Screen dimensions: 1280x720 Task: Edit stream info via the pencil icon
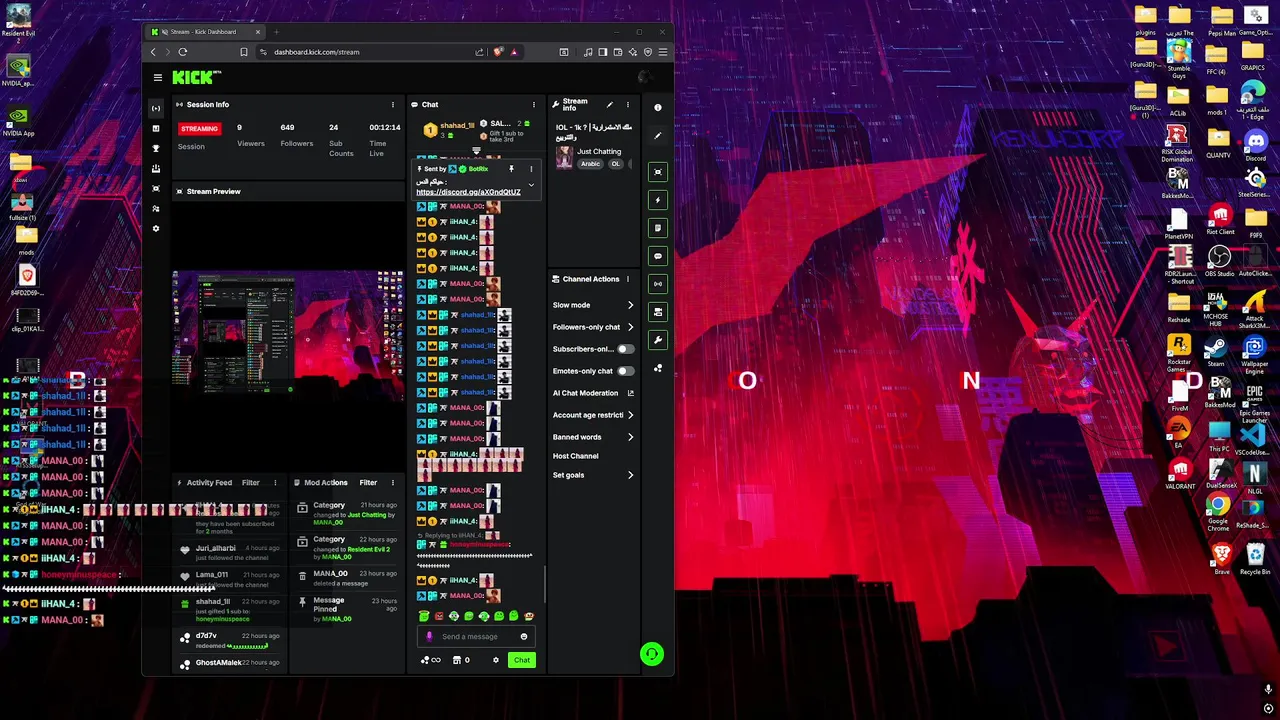[x=609, y=104]
